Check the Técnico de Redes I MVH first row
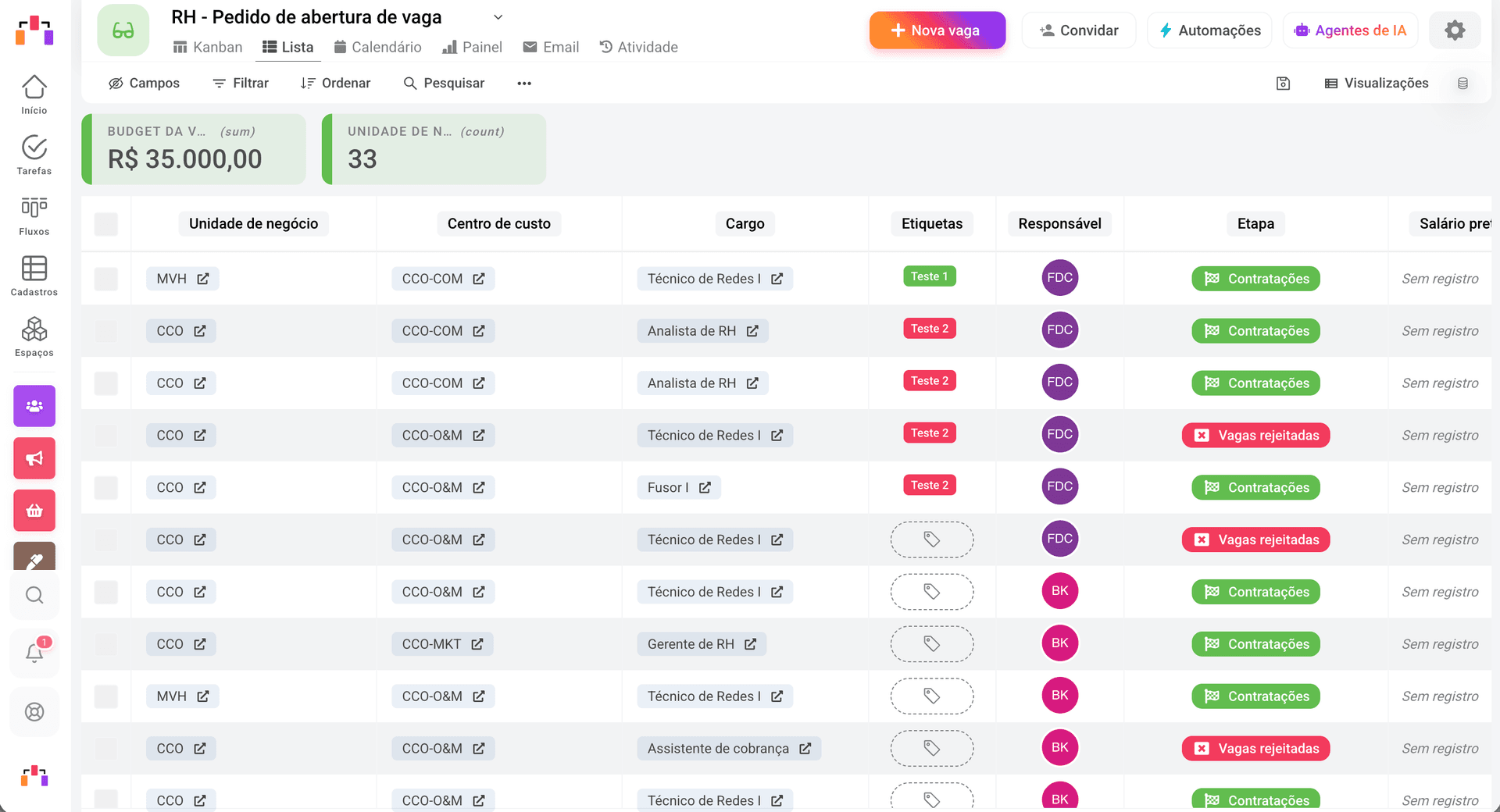The image size is (1500, 812). pos(106,279)
